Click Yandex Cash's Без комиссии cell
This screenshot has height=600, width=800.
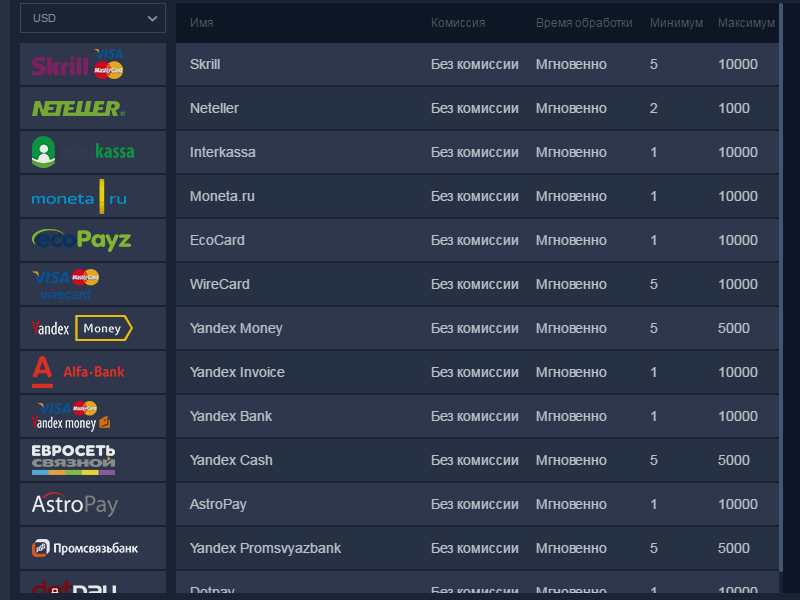(x=474, y=460)
